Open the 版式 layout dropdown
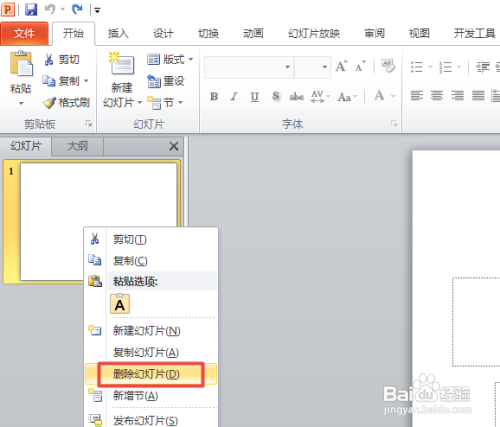The image size is (500, 427). 170,59
